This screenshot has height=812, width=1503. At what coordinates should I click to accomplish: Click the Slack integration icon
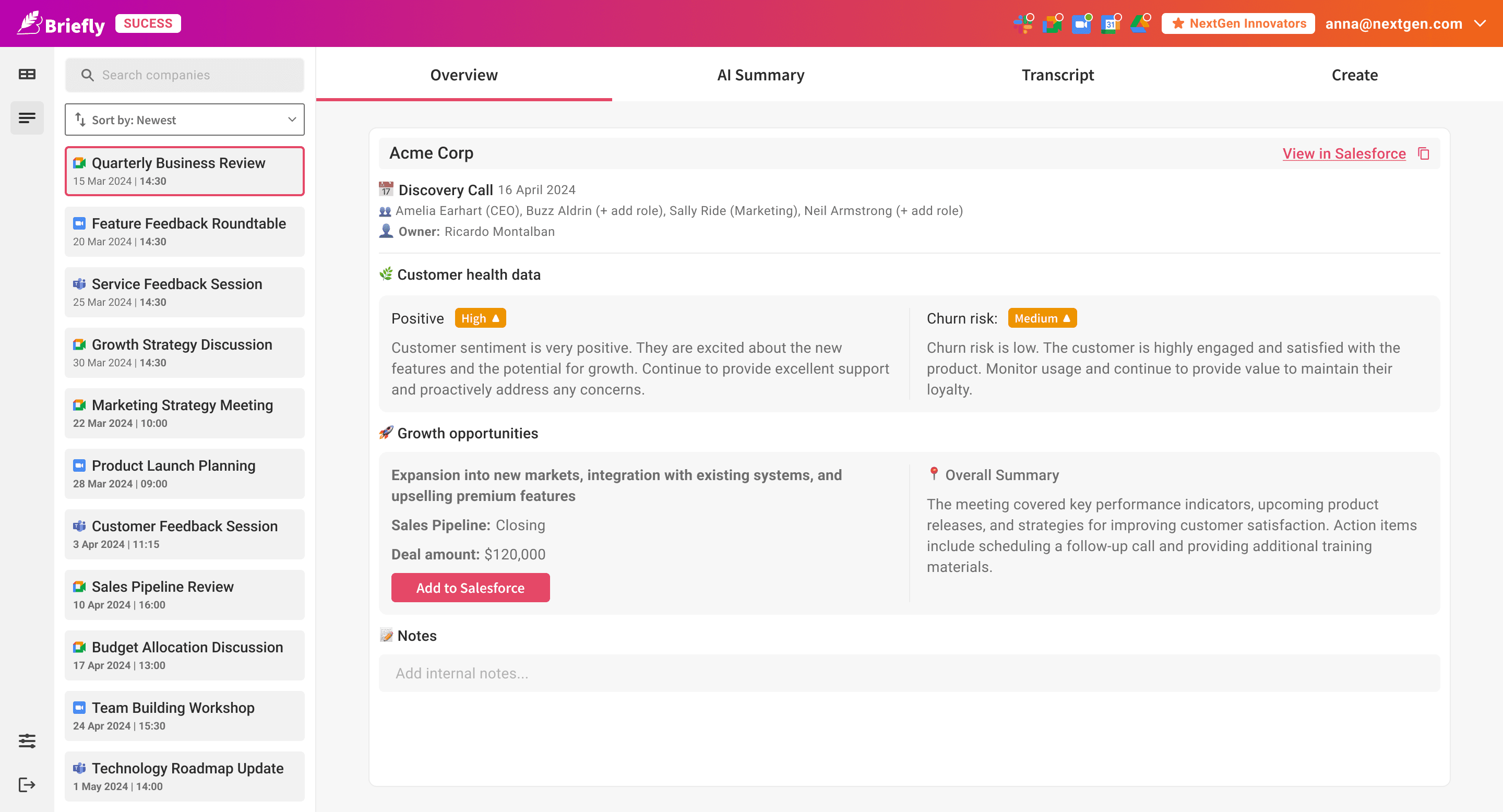1023,24
